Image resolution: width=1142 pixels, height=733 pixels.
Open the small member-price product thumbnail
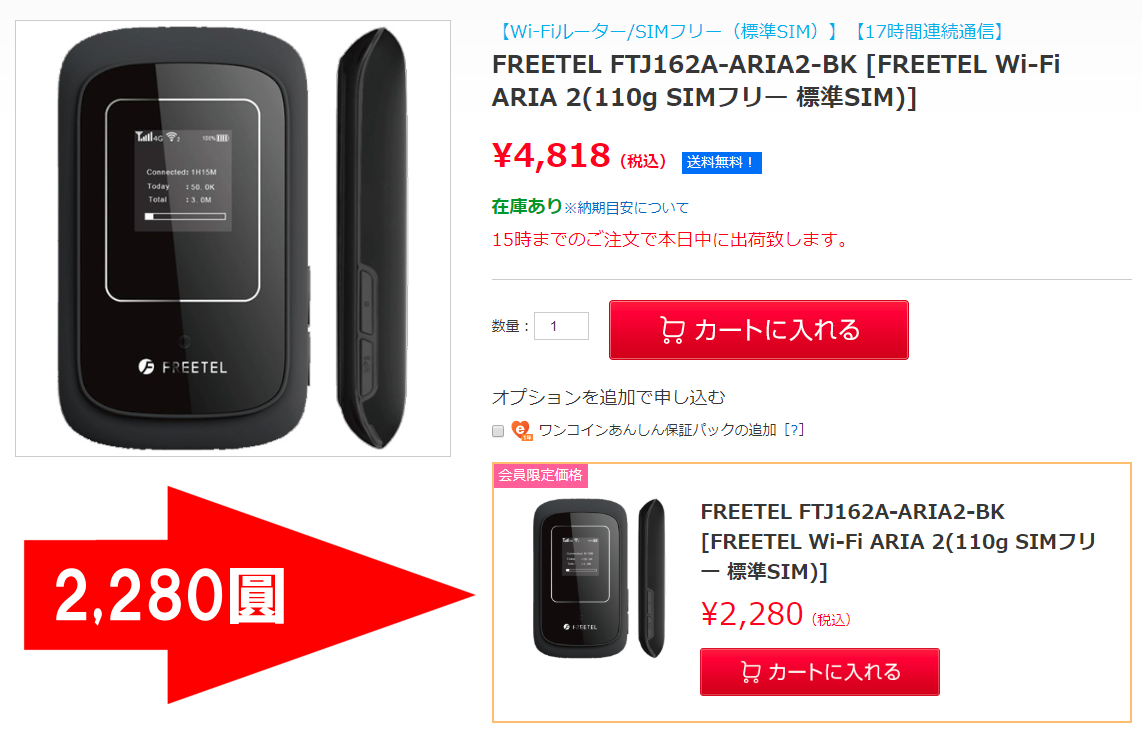click(599, 579)
